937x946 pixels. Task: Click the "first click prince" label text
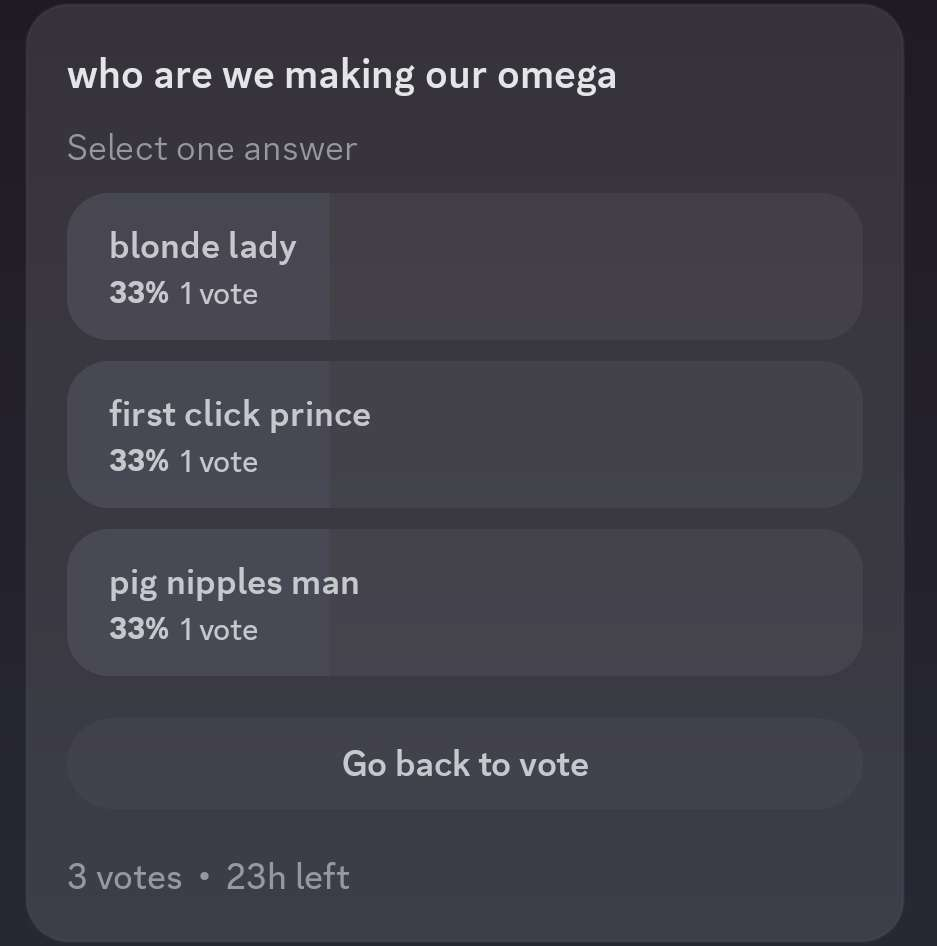pyautogui.click(x=240, y=414)
